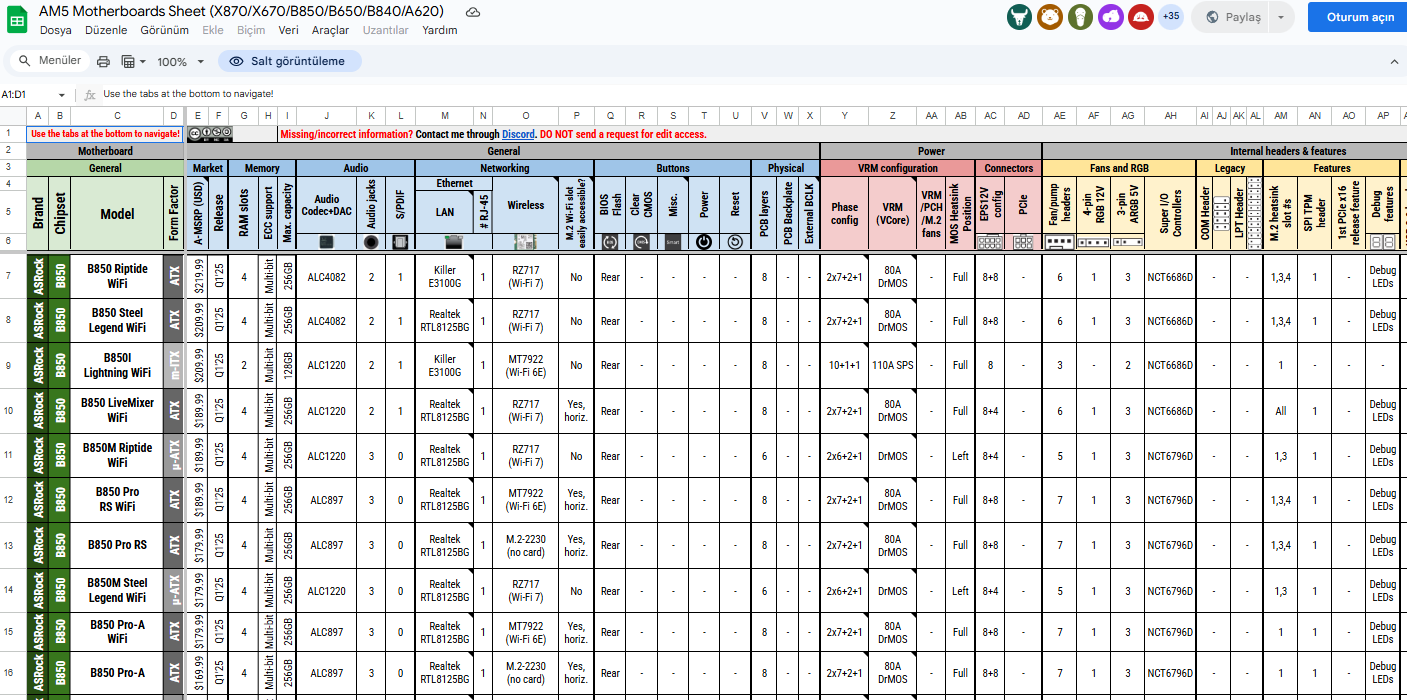1407x700 pixels.
Task: Select the 'All' M.2 heatsink cell
Action: (1281, 411)
